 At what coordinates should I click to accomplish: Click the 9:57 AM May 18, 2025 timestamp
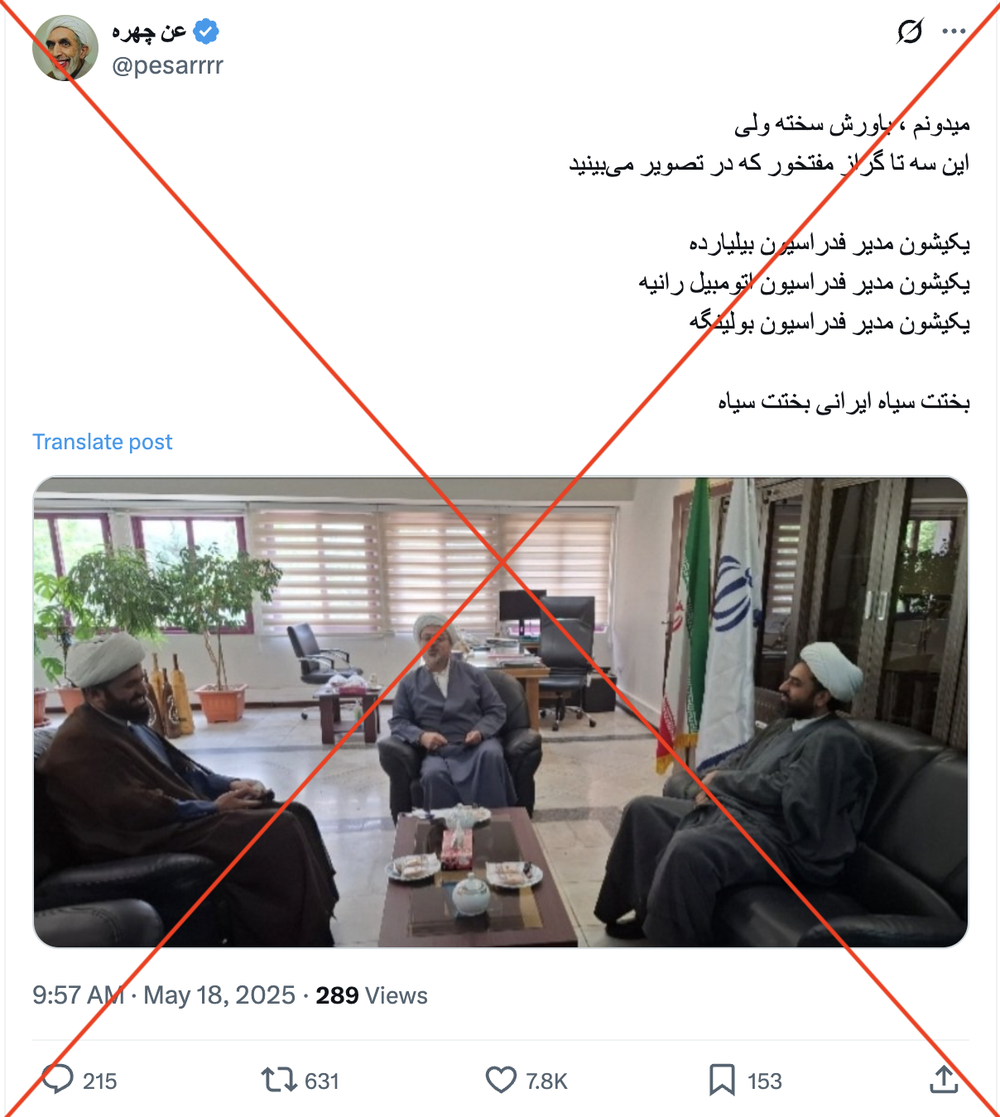point(164,994)
